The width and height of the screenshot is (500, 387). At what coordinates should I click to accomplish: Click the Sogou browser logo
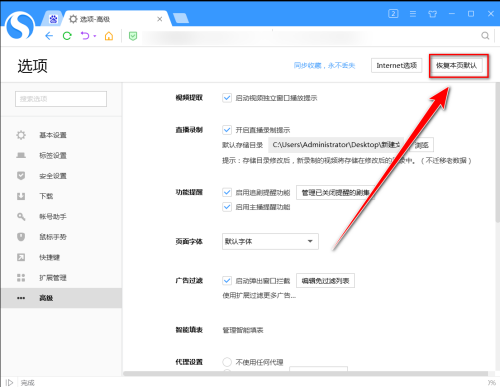[20, 26]
